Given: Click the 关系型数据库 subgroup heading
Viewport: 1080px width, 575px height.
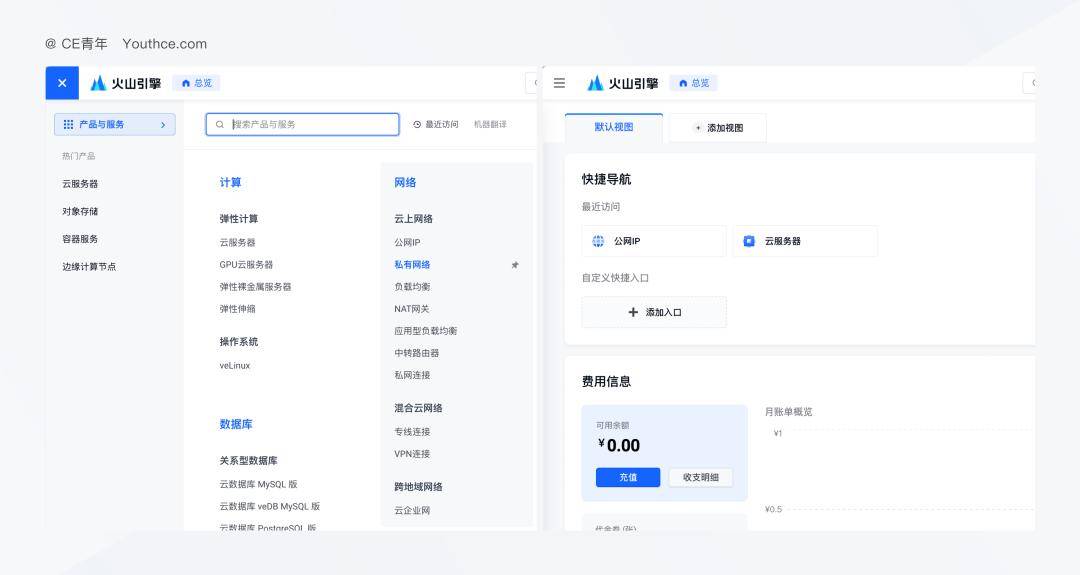Looking at the screenshot, I should [x=248, y=461].
